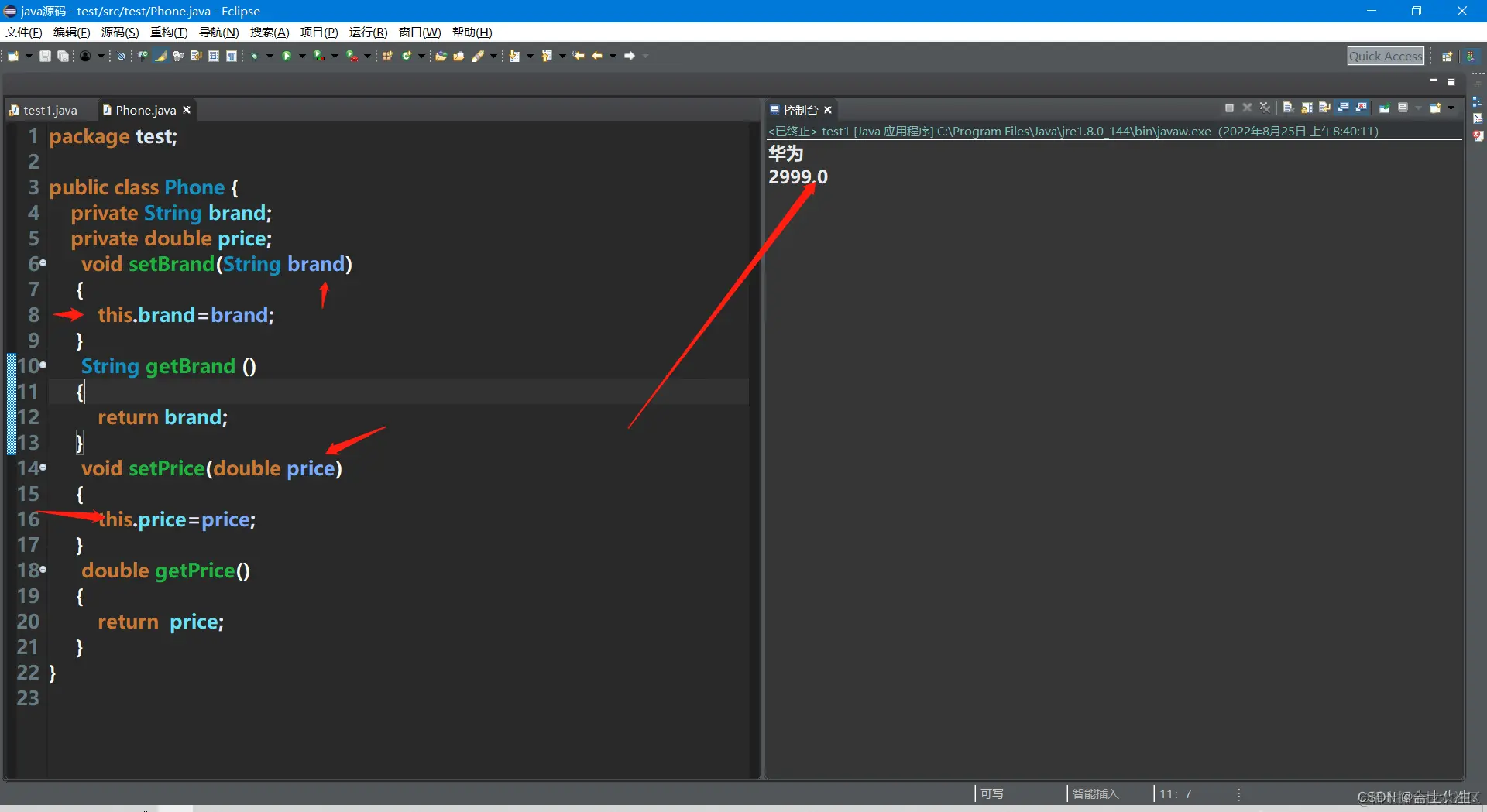
Task: Expand the Coverage dropdown arrow
Action: tap(335, 56)
